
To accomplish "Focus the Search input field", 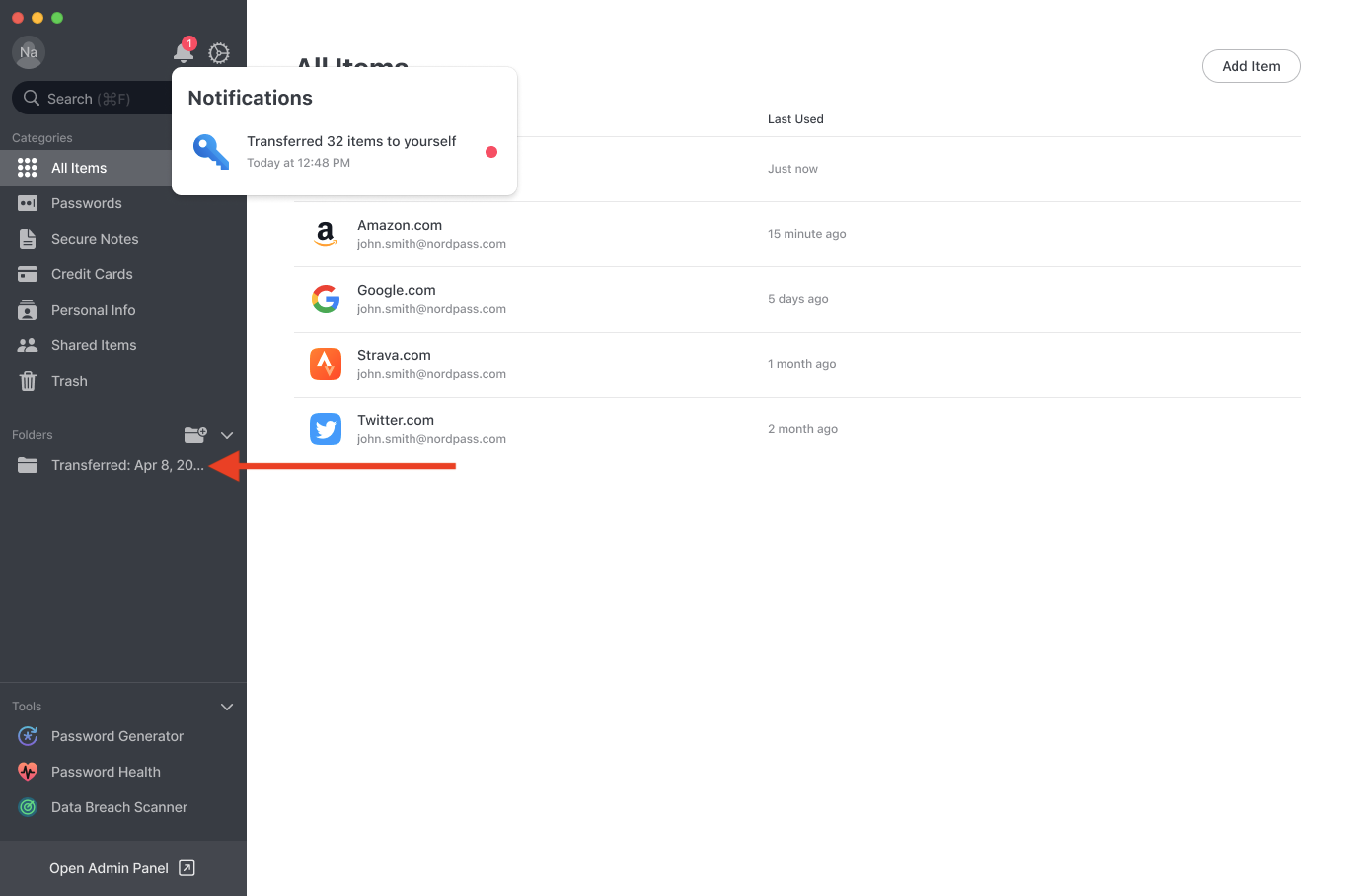I will pos(94,98).
